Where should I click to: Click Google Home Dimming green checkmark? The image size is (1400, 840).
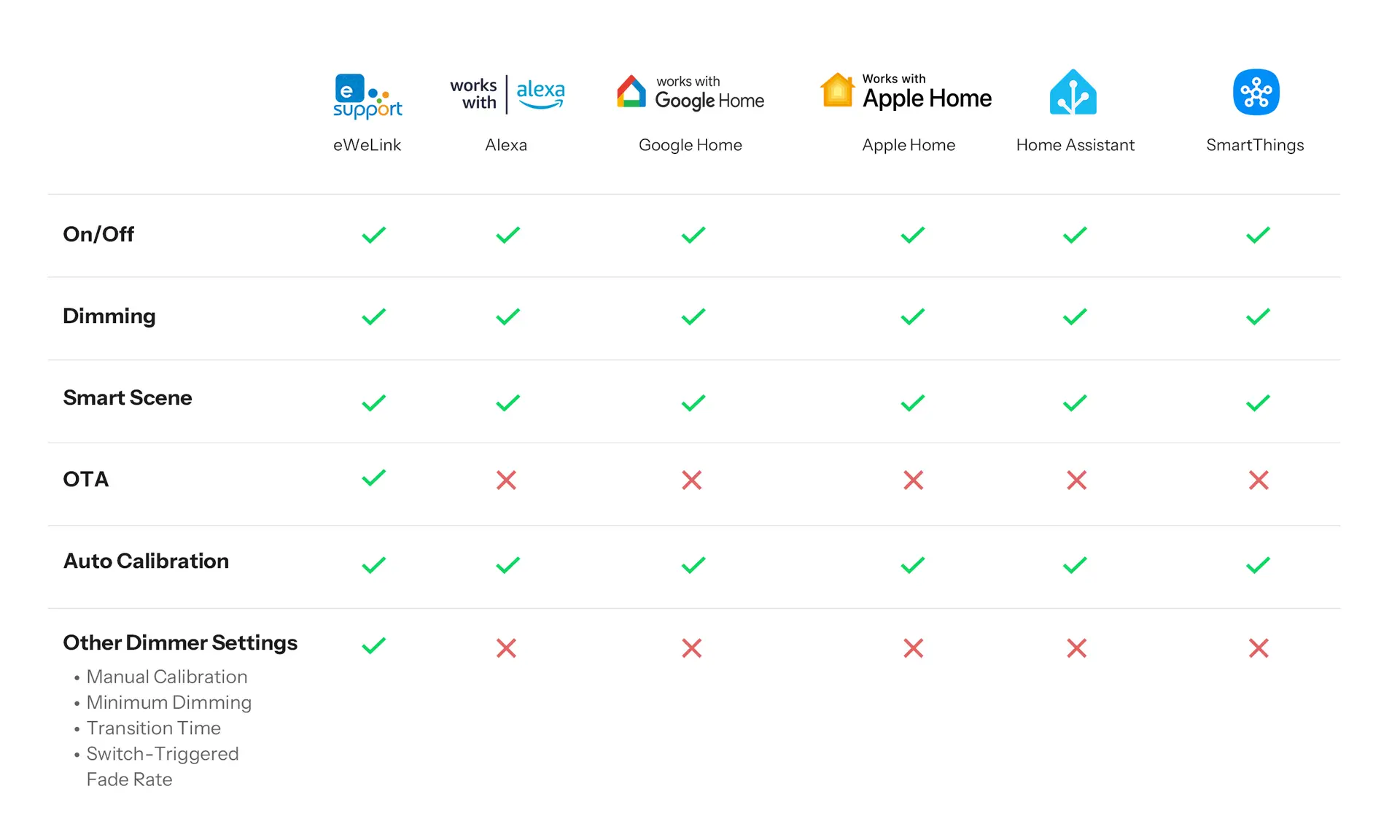(x=693, y=317)
